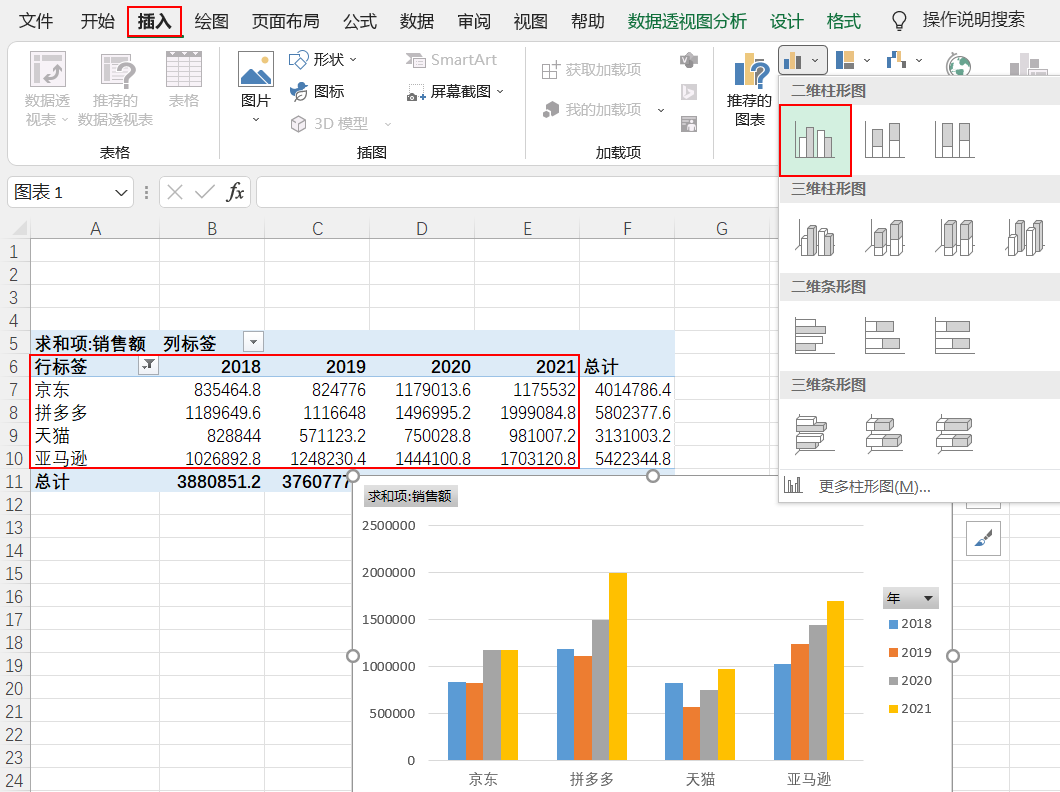Choose the 3-D 100% stacked column chart
The image size is (1060, 792).
click(x=955, y=238)
